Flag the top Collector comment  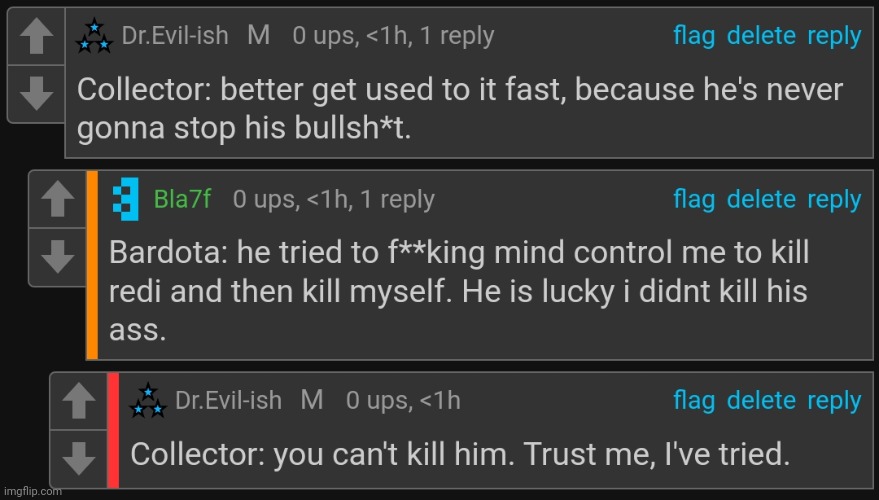click(x=694, y=36)
